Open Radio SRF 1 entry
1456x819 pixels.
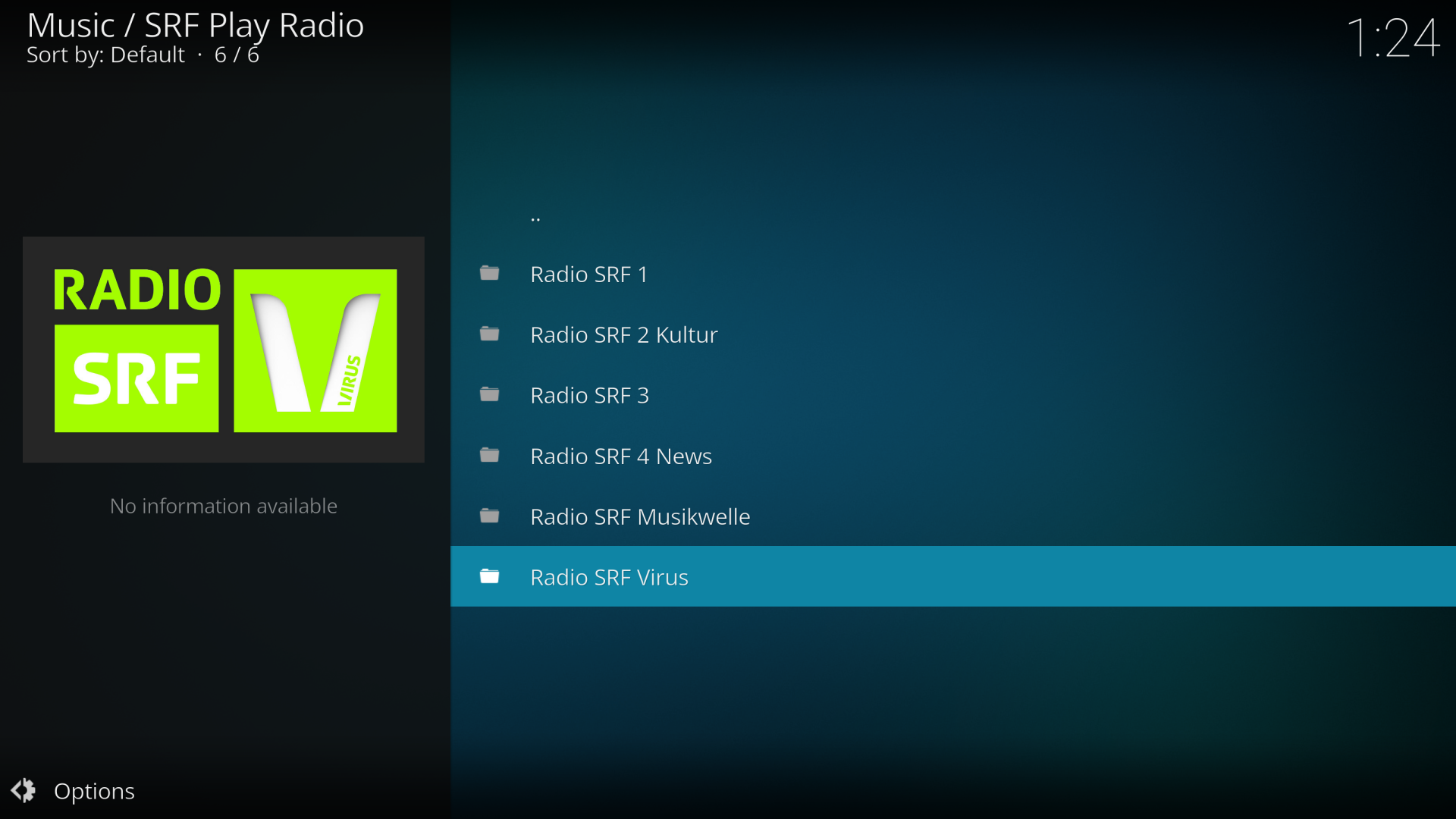pyautogui.click(x=588, y=274)
